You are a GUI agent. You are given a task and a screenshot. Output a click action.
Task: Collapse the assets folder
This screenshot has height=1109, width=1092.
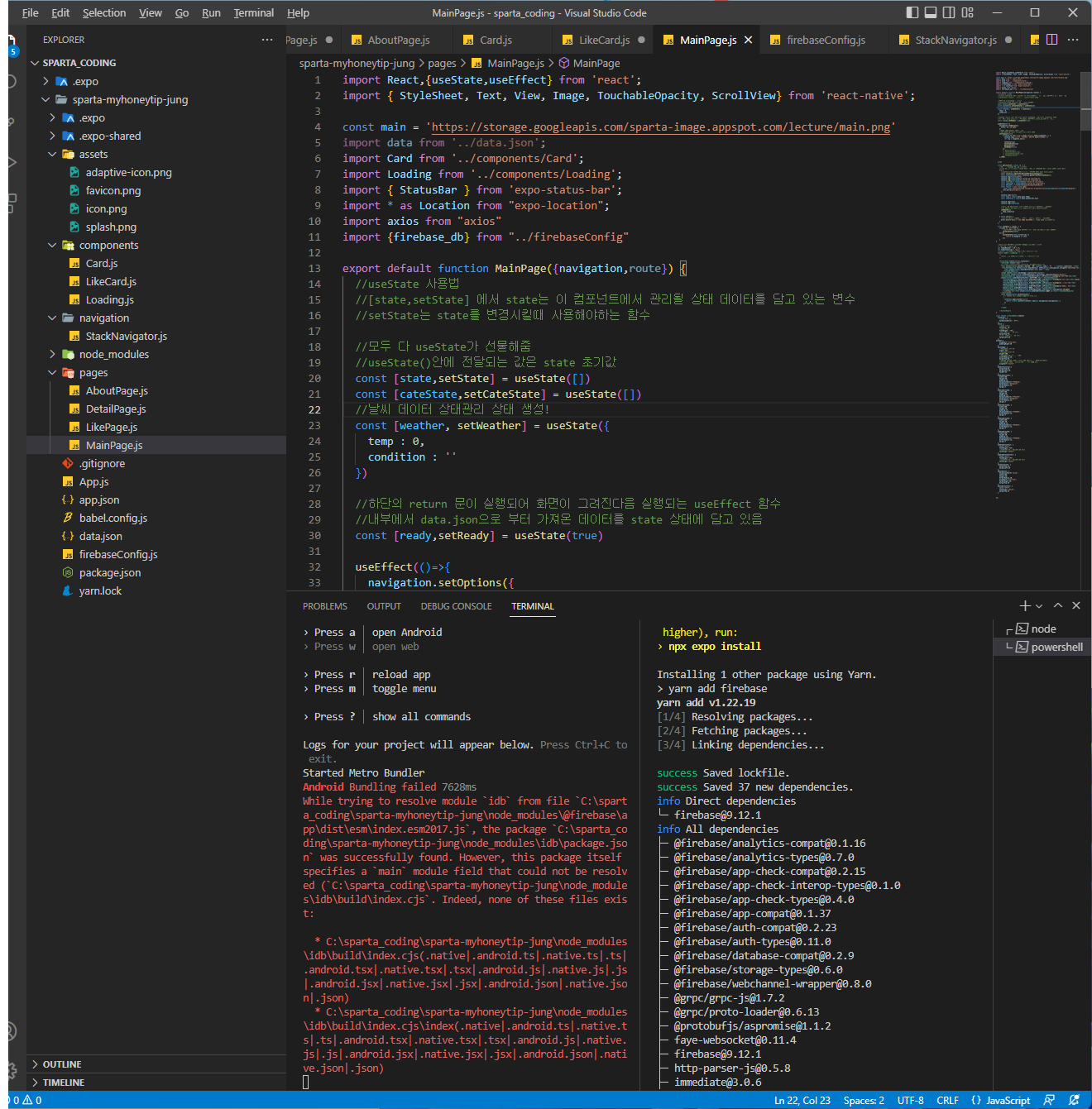coord(93,155)
